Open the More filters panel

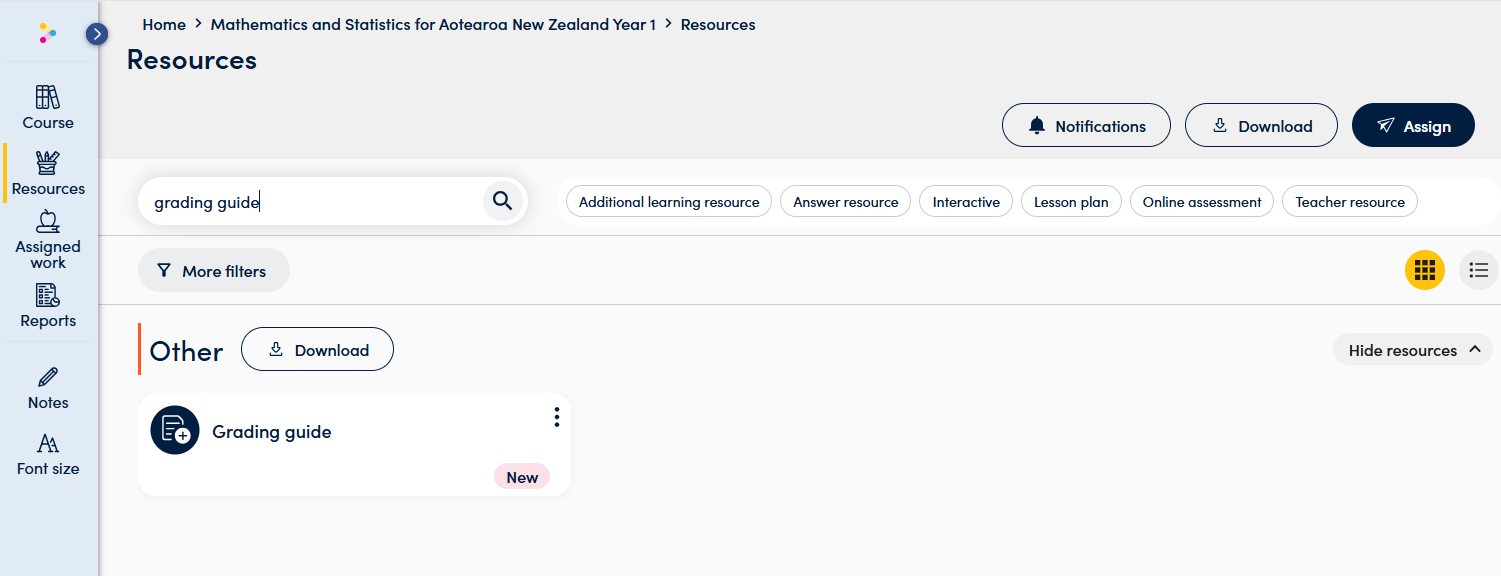point(213,271)
